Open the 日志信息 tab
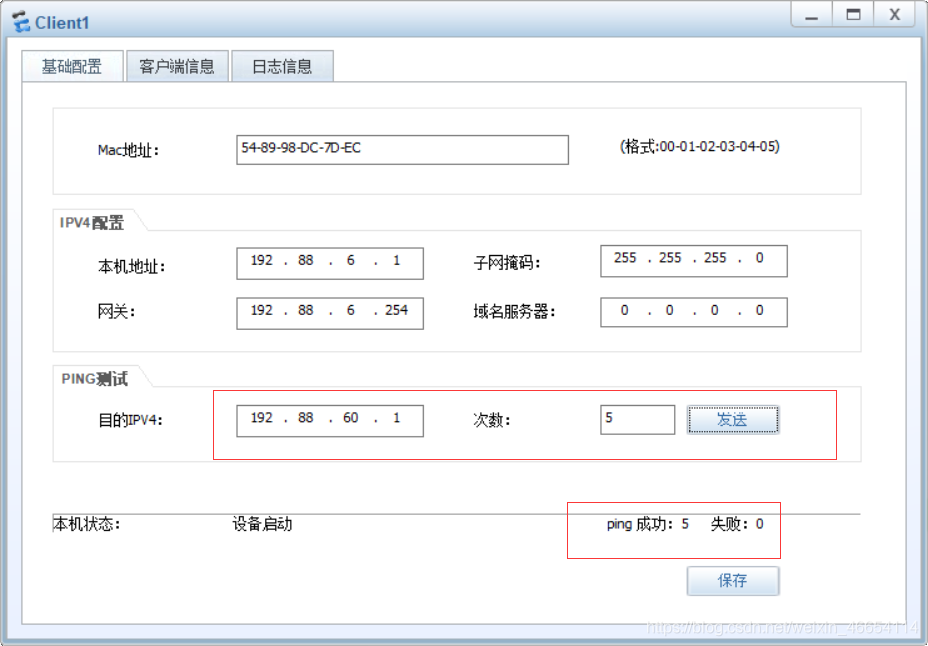 282,66
